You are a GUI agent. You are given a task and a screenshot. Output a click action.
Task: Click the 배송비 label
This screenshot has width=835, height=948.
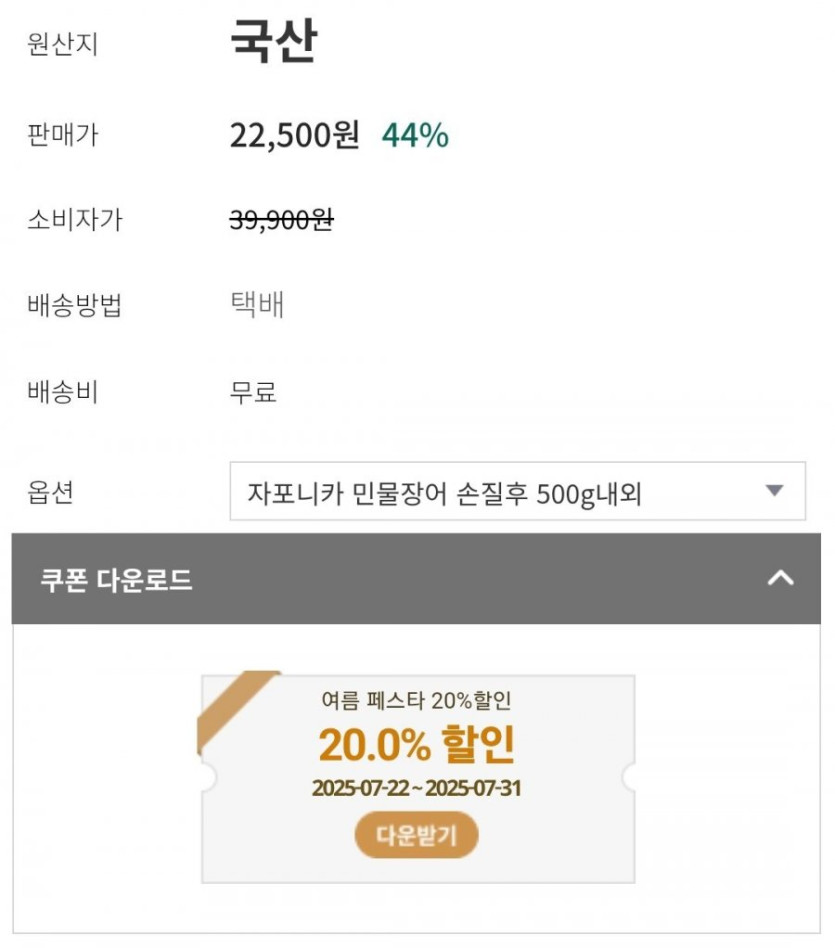coord(63,392)
